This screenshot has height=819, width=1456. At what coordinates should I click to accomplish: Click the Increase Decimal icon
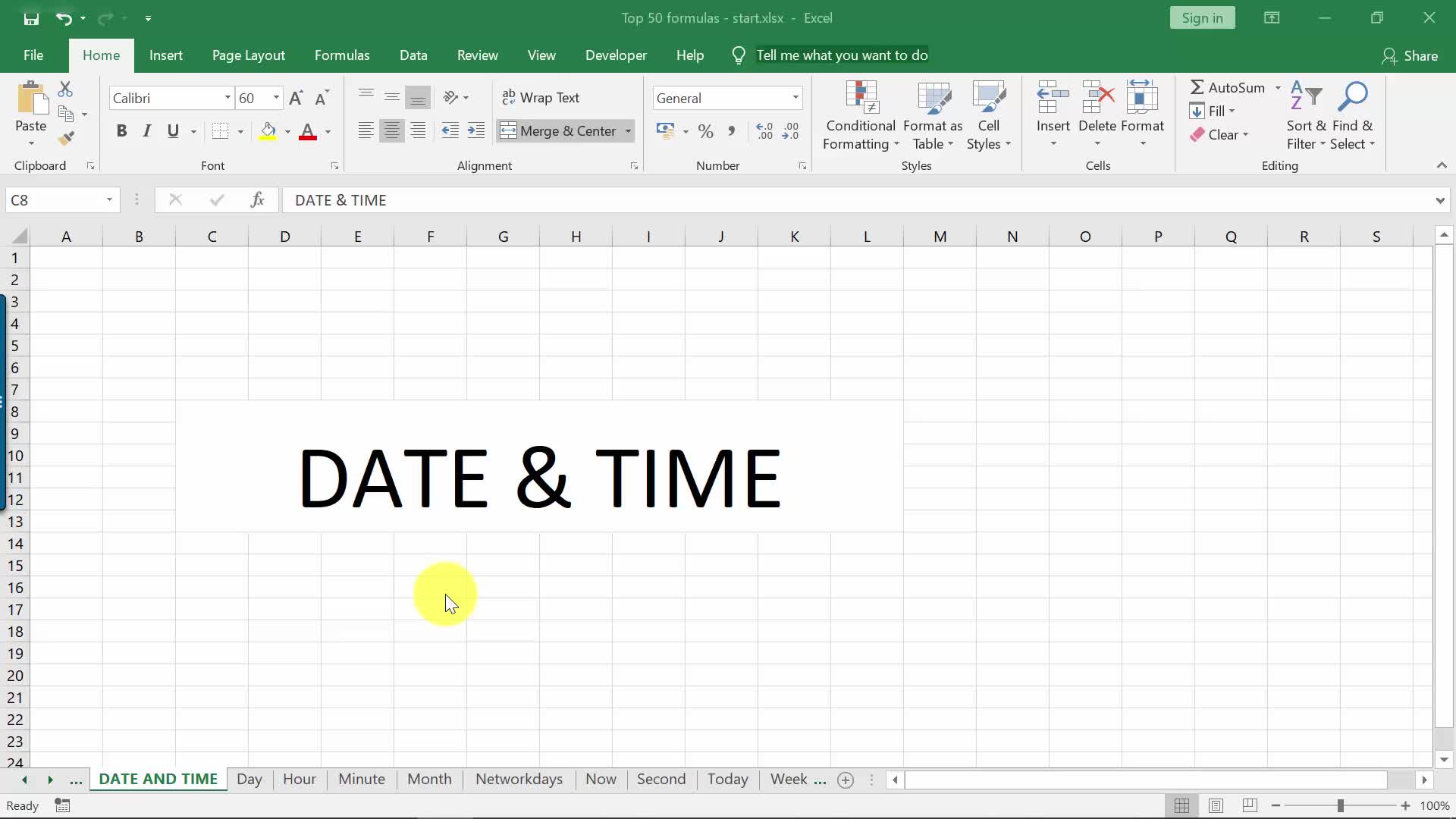pyautogui.click(x=764, y=131)
